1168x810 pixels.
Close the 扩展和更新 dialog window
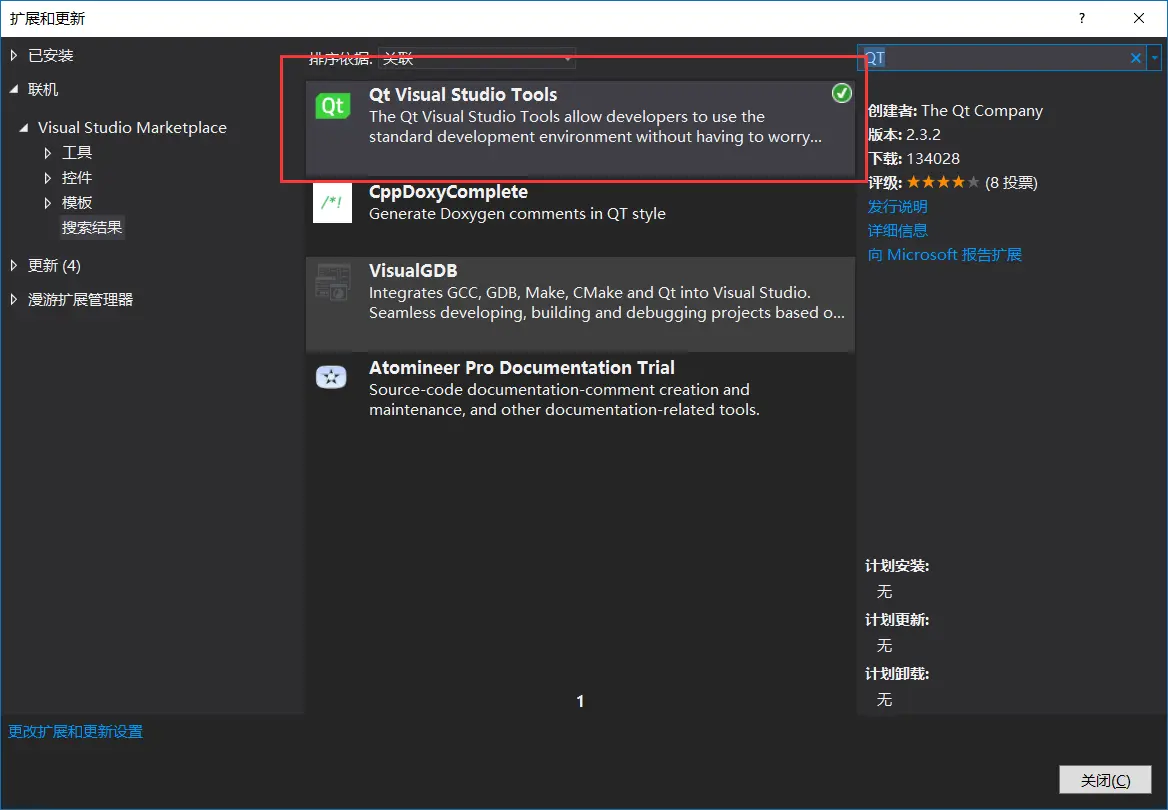pos(1139,18)
